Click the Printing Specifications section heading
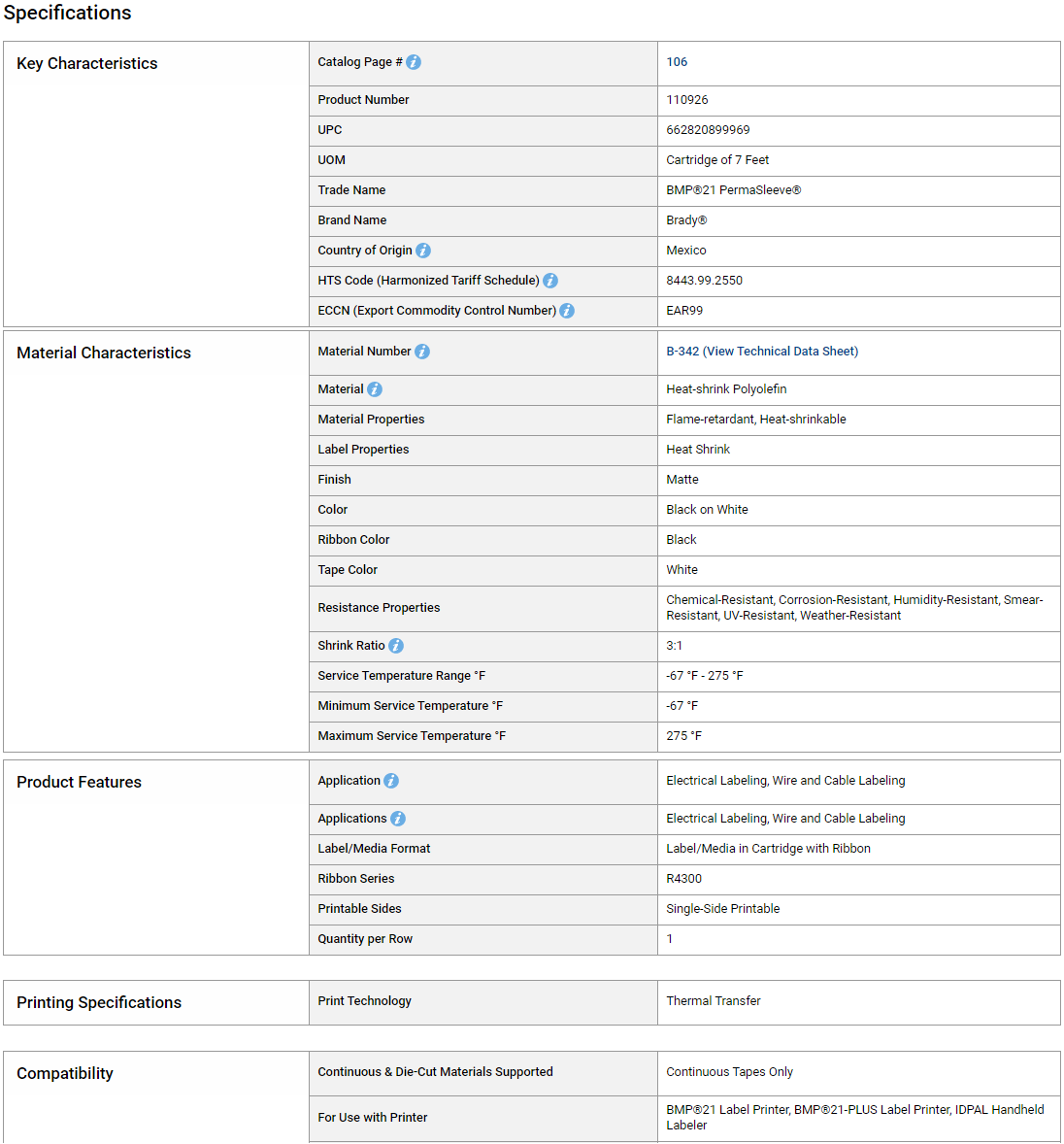 [x=99, y=1002]
